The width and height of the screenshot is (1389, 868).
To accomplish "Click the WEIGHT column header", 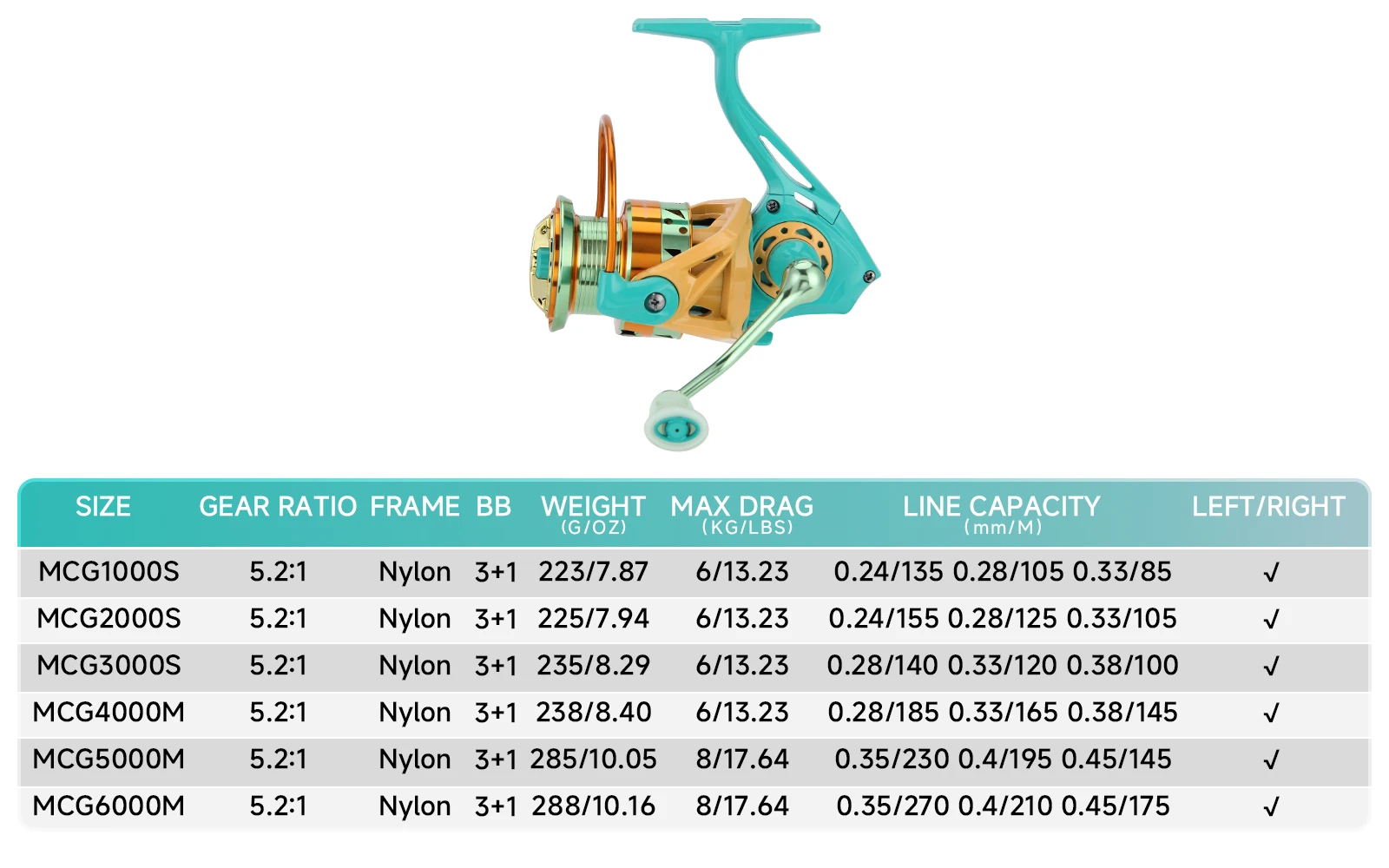I will coord(593,509).
